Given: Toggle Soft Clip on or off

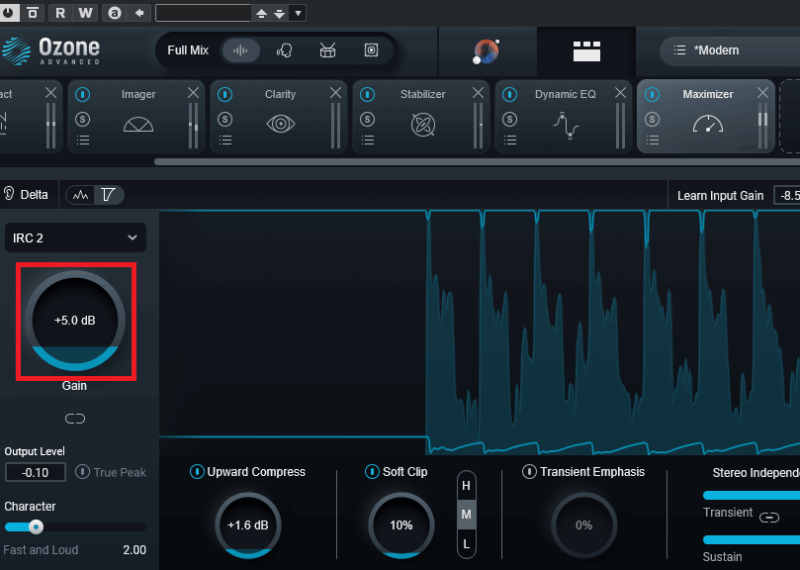Looking at the screenshot, I should point(372,472).
